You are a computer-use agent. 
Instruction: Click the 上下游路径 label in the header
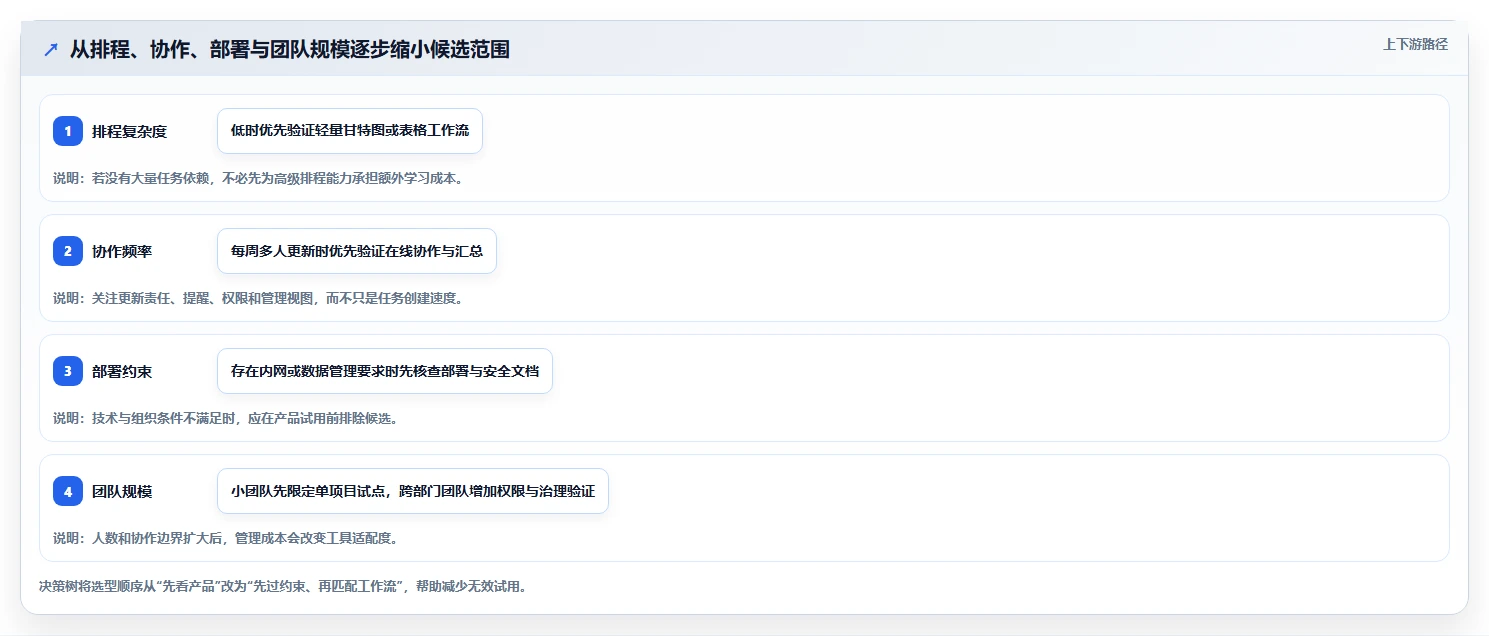pyautogui.click(x=1415, y=44)
